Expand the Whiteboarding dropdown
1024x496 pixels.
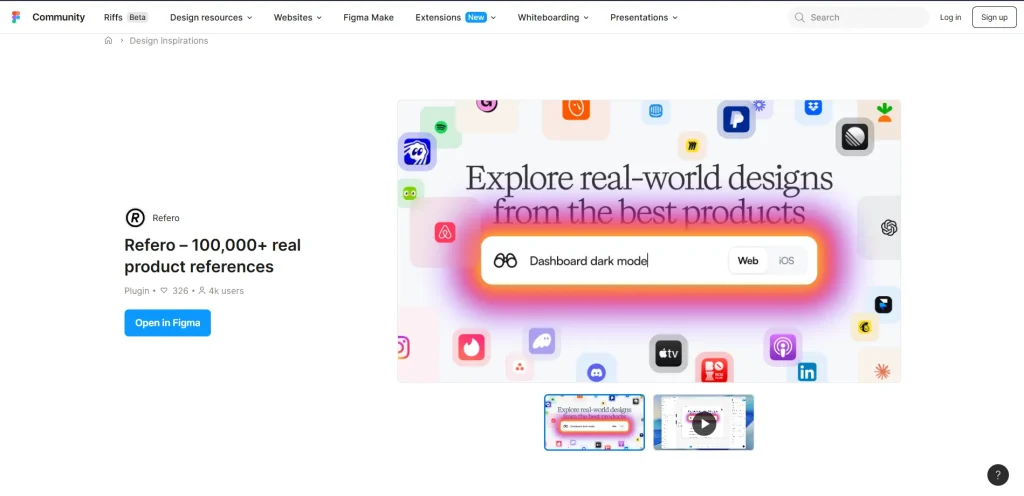(553, 18)
